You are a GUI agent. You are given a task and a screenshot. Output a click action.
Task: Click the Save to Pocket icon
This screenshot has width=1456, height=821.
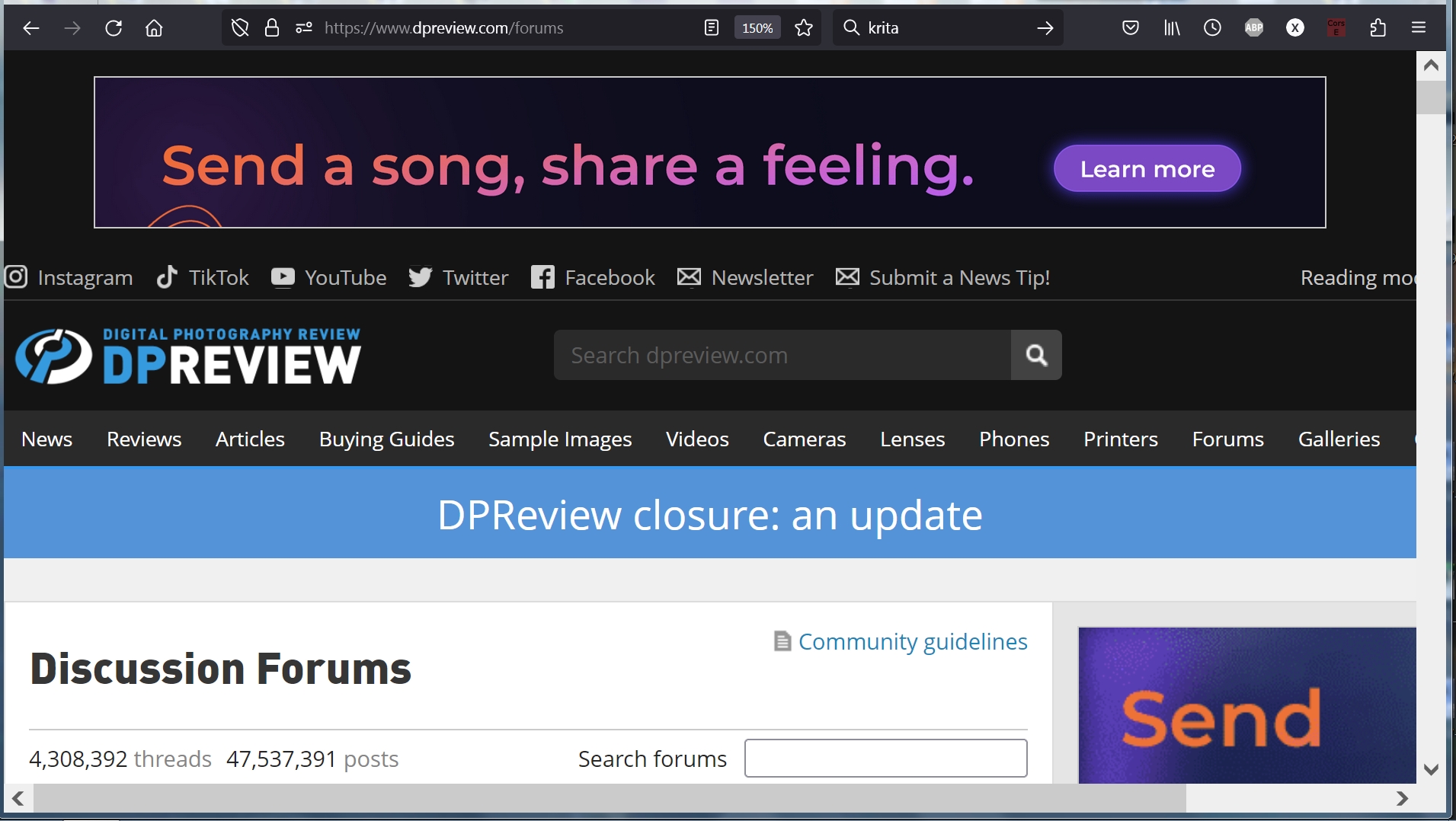1131,28
